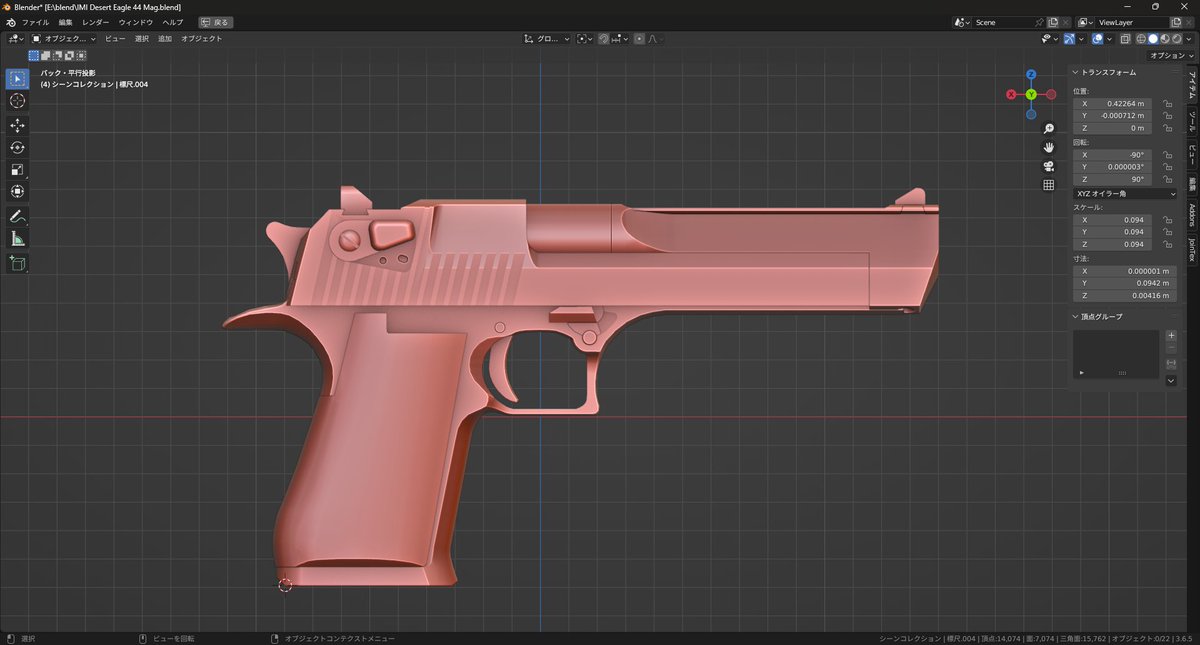Toggle lock on location Y
Image resolution: width=1200 pixels, height=645 pixels.
coord(1168,116)
